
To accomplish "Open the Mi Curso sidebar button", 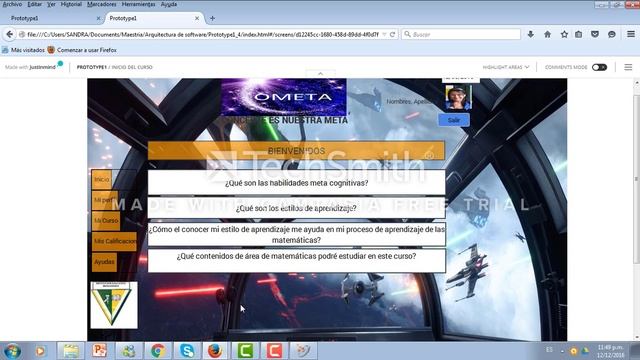I will (x=106, y=221).
